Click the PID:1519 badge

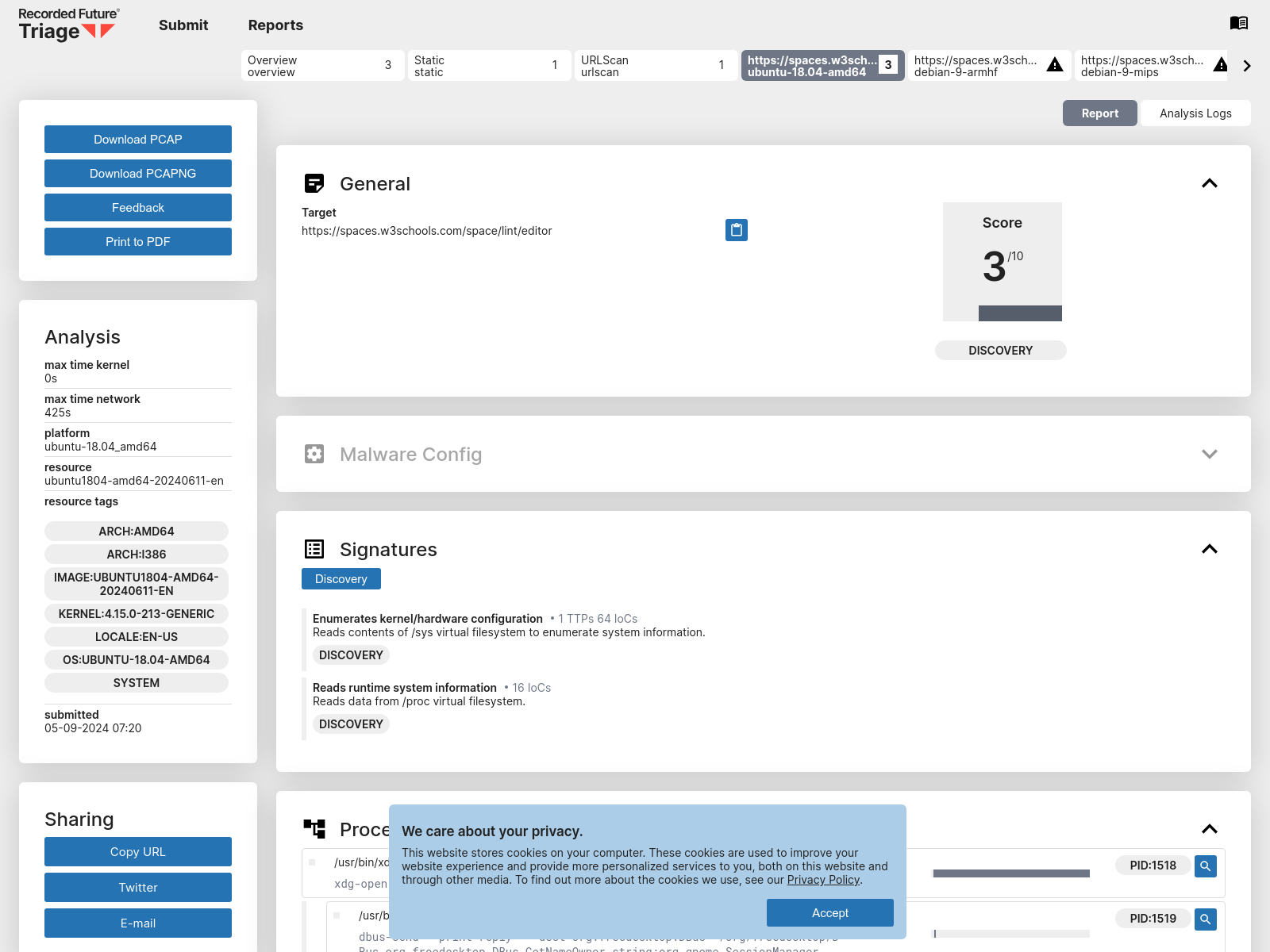pyautogui.click(x=1153, y=919)
